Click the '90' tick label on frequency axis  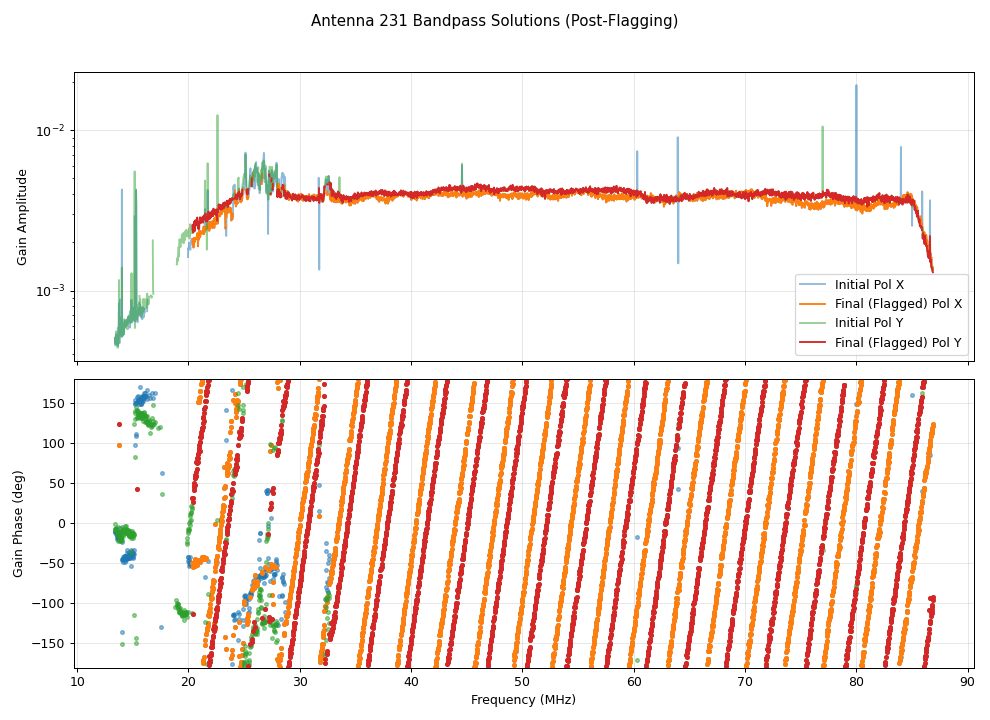click(968, 682)
